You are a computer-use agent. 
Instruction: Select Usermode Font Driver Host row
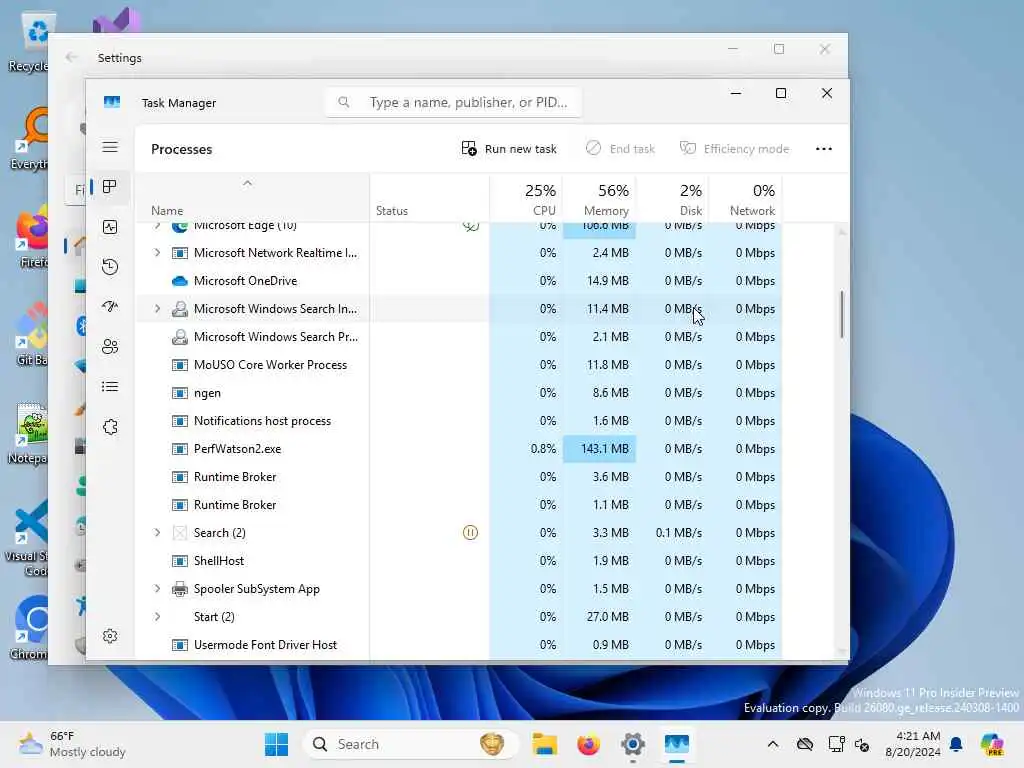click(458, 645)
